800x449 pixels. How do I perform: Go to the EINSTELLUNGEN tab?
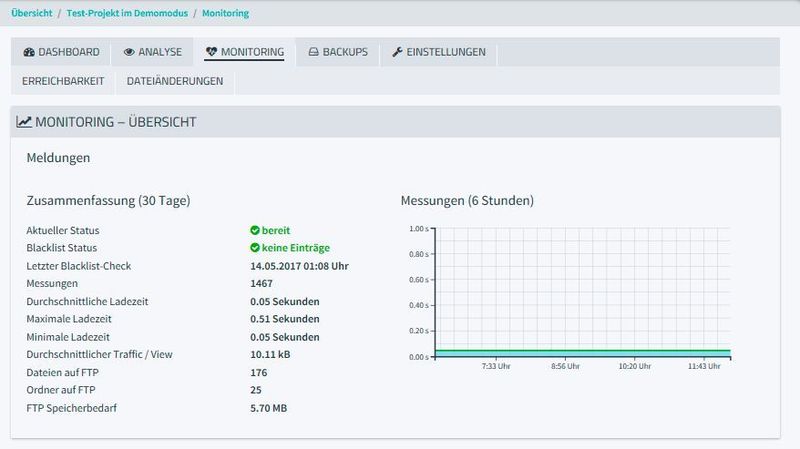pos(439,52)
